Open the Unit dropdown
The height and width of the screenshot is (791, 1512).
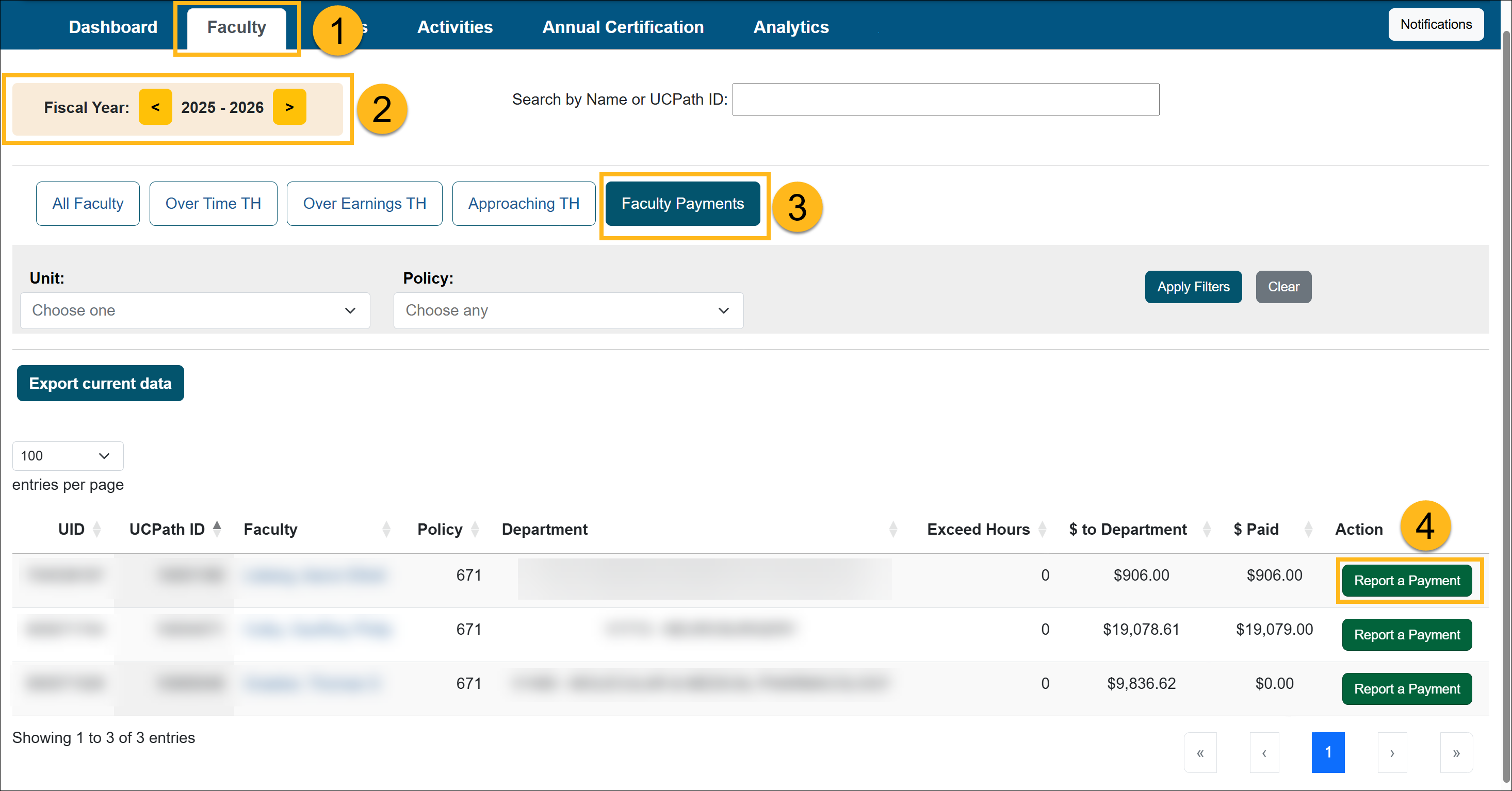(195, 310)
